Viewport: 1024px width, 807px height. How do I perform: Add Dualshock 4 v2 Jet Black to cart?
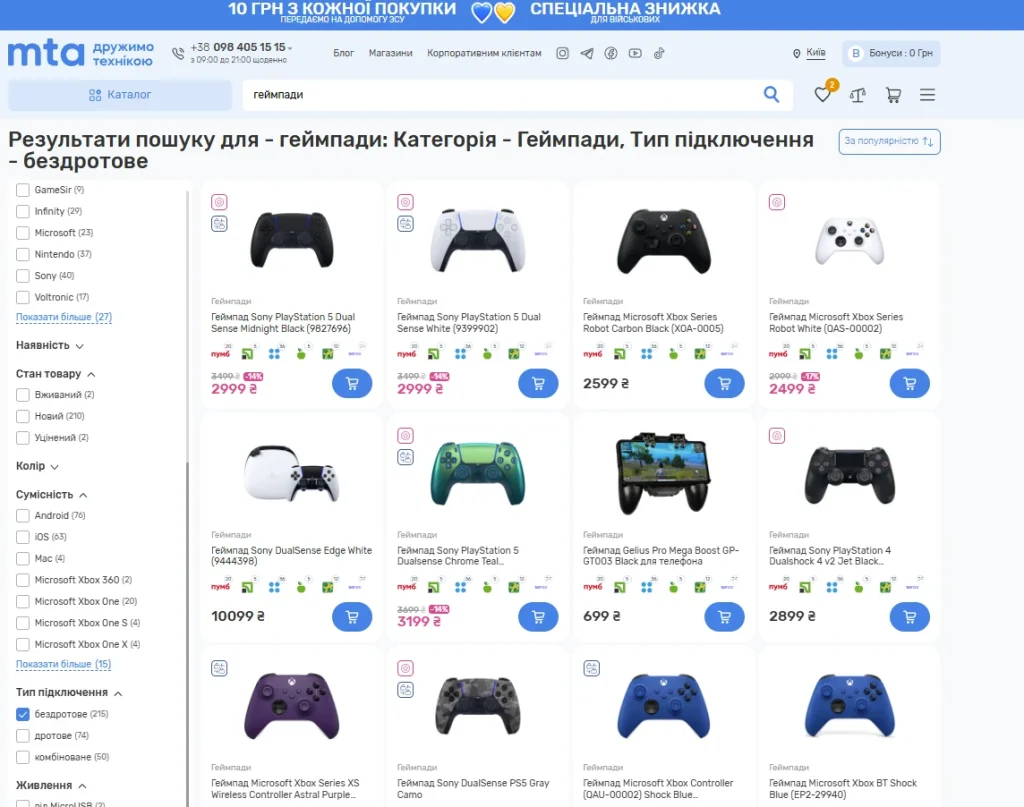(910, 617)
